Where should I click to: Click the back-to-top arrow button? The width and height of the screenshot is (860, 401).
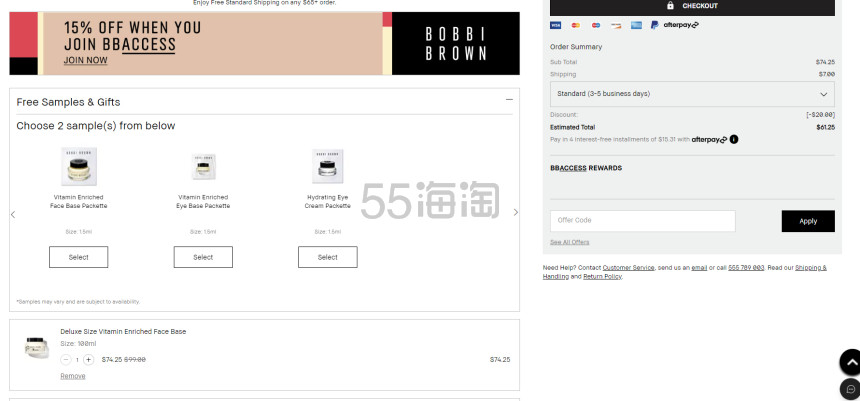(851, 362)
